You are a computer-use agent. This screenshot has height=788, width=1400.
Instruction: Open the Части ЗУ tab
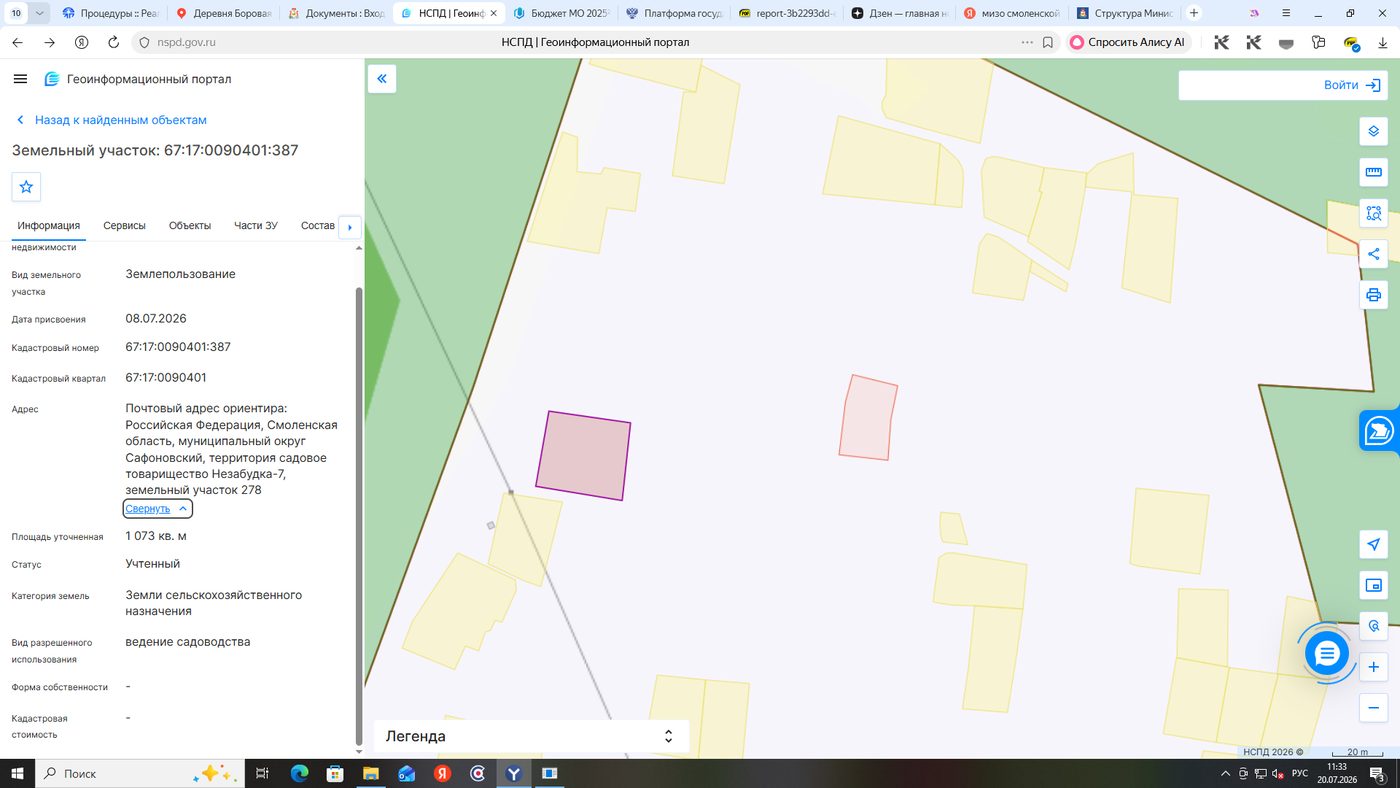(x=256, y=226)
